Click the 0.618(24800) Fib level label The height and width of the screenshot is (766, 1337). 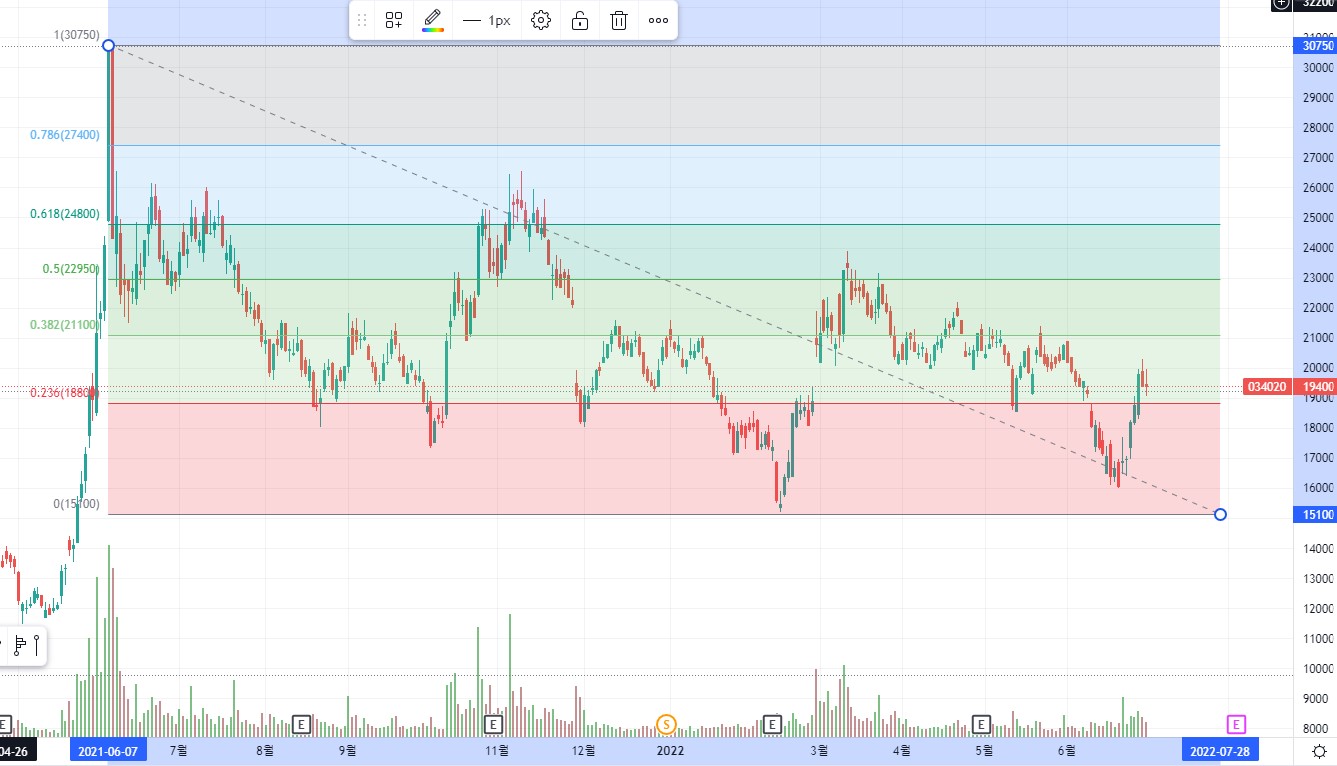[x=65, y=213]
